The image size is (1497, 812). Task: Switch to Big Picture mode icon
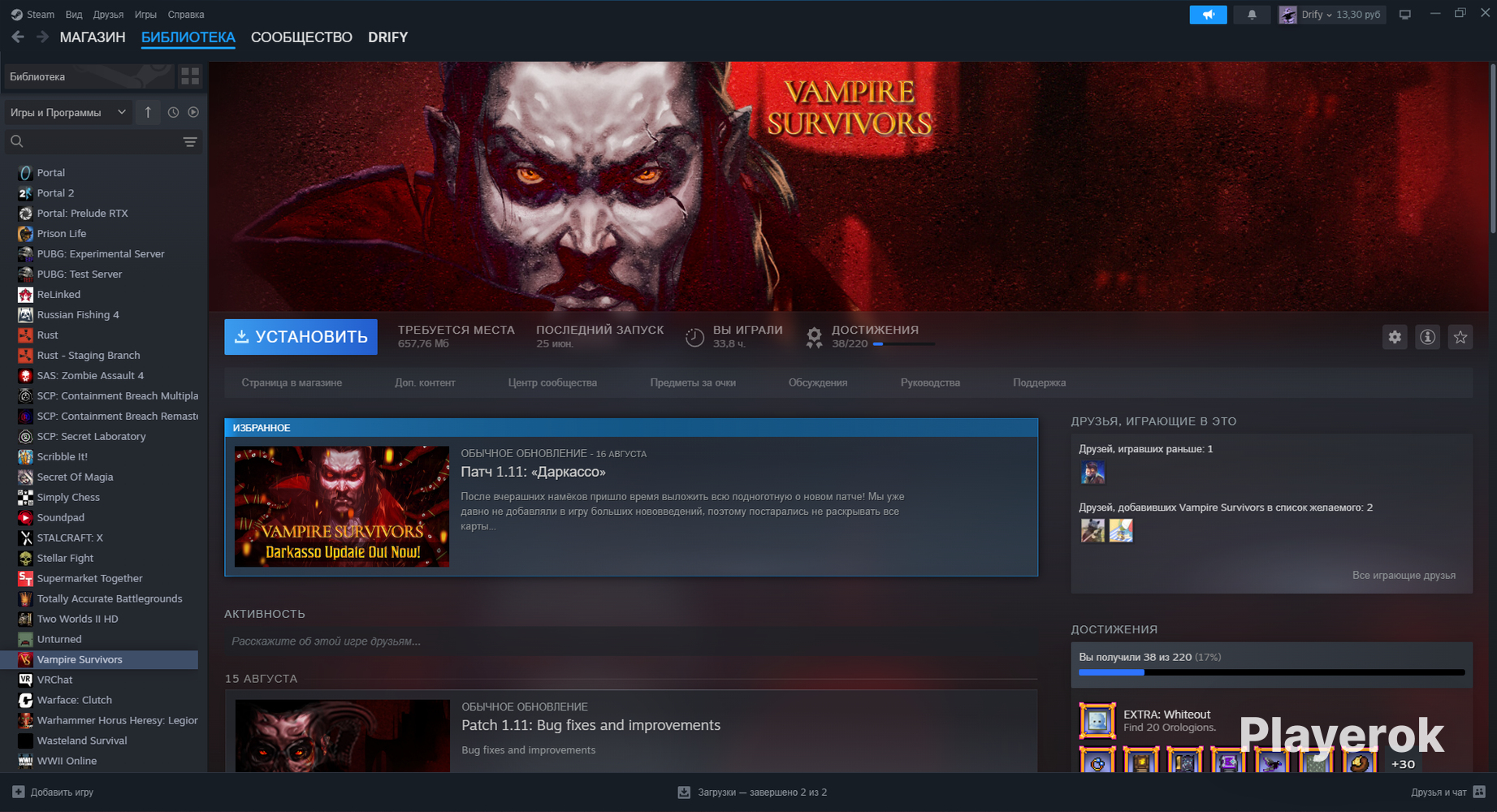tap(1405, 15)
